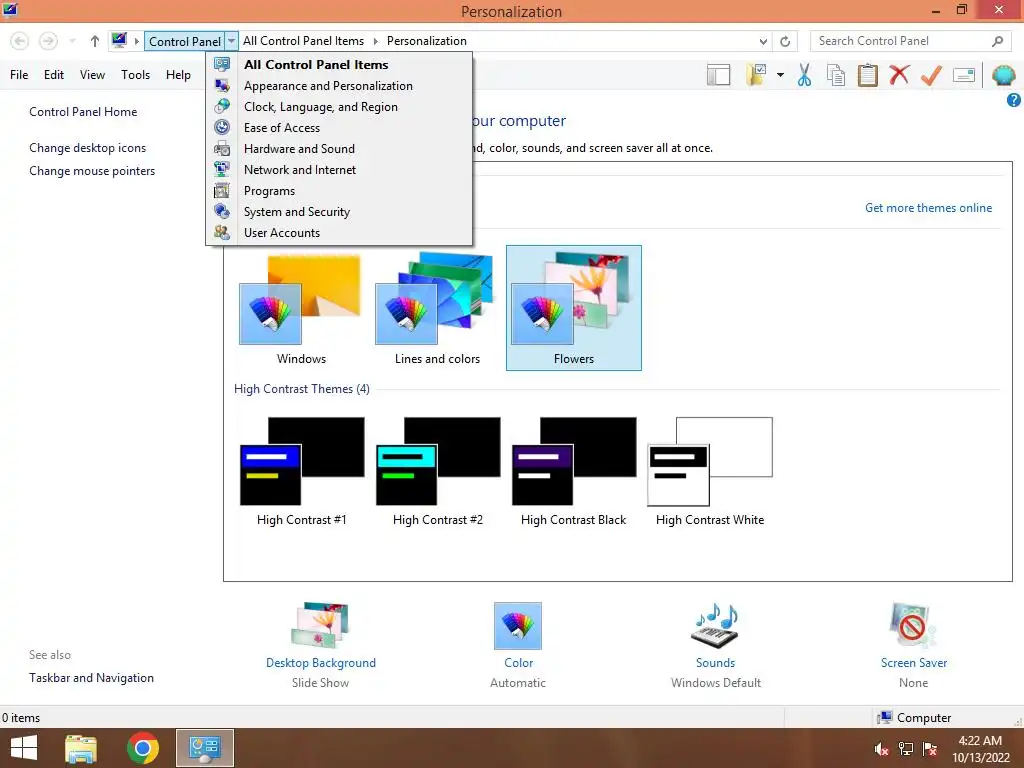Click the Copy toolbar icon
Image resolution: width=1024 pixels, height=768 pixels.
(x=836, y=75)
